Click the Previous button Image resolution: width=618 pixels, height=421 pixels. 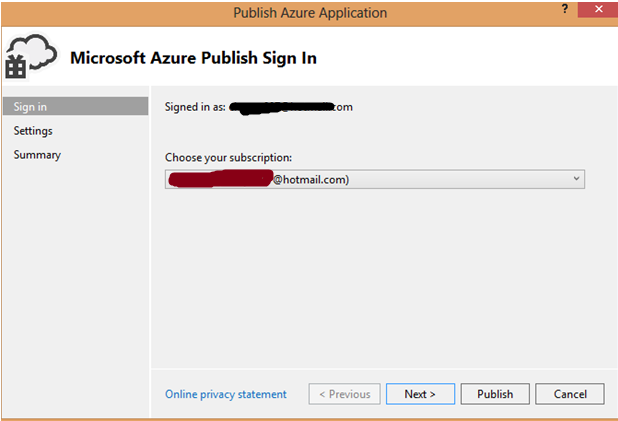point(344,394)
